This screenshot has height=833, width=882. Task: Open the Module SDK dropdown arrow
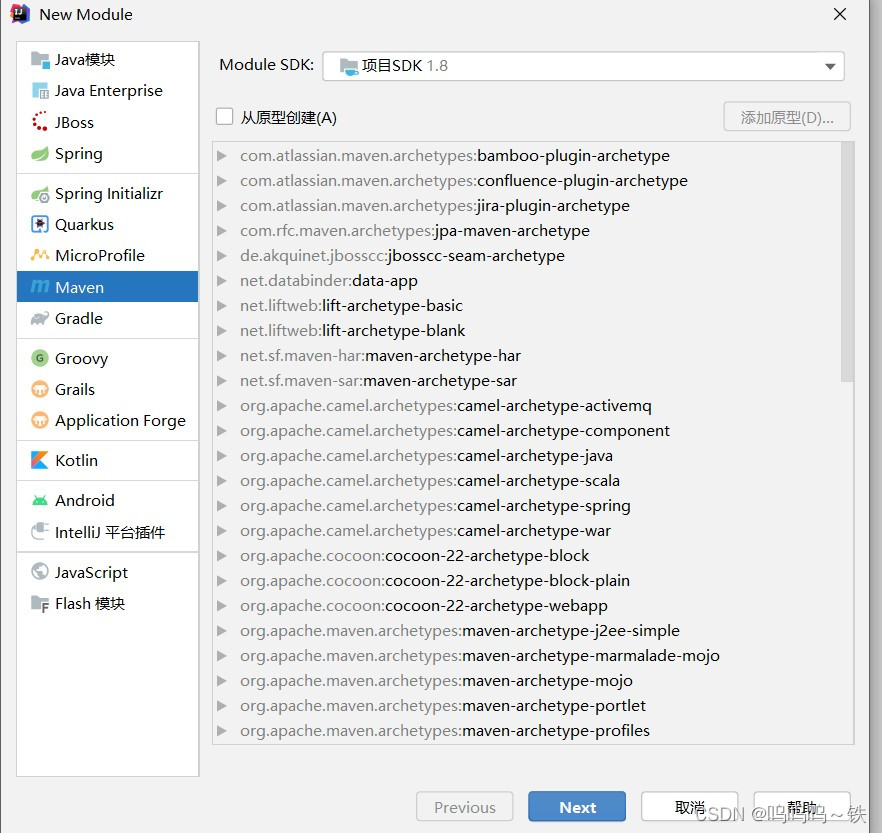(830, 66)
